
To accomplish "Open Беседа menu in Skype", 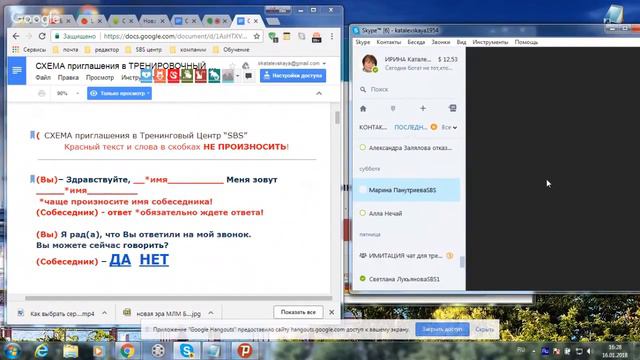I will [x=416, y=42].
